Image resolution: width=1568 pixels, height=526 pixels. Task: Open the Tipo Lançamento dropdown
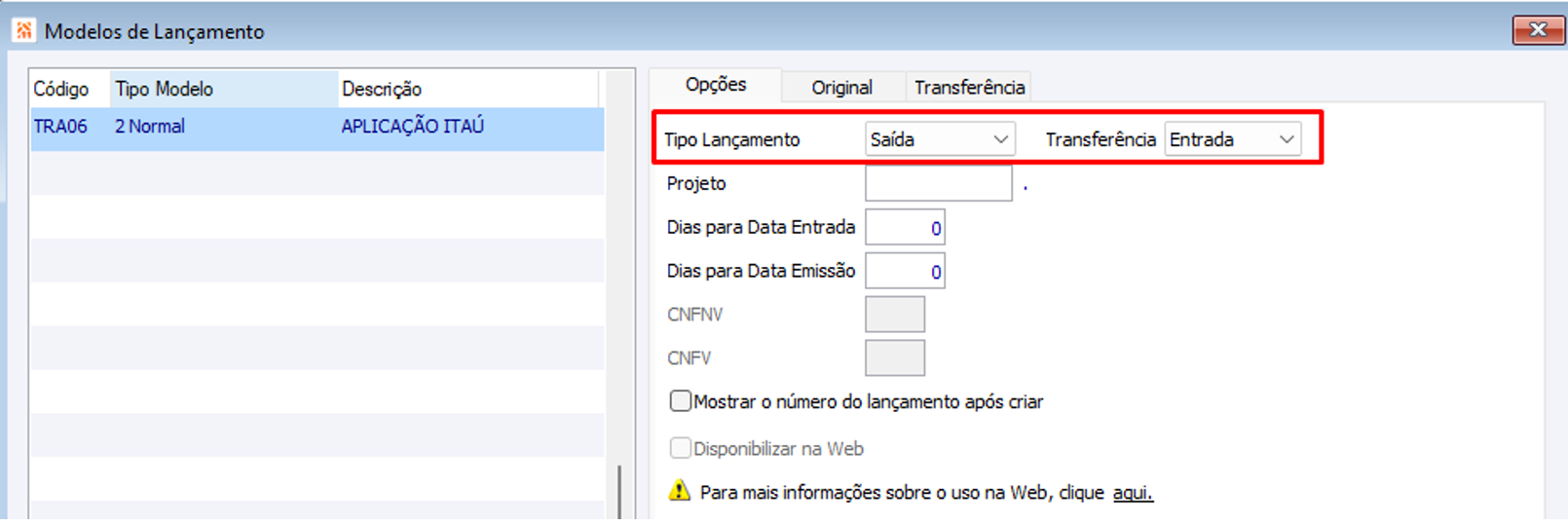(x=940, y=139)
